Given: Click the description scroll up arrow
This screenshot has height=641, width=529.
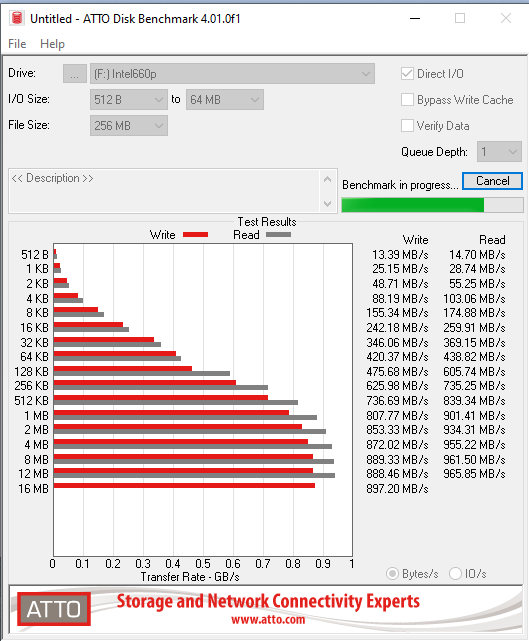Looking at the screenshot, I should (327, 179).
